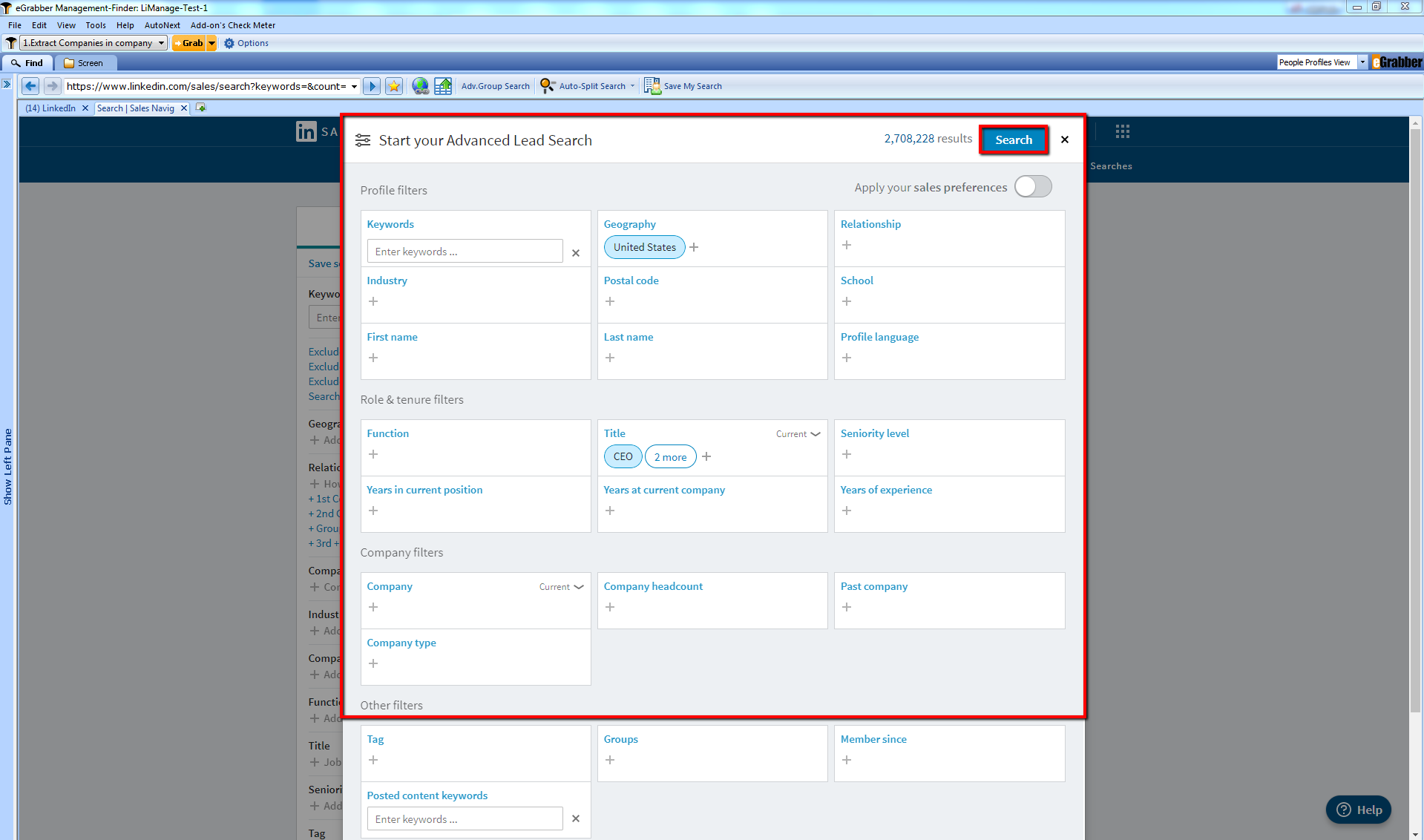Select the United States geography pill
The height and width of the screenshot is (840, 1424).
coord(644,247)
